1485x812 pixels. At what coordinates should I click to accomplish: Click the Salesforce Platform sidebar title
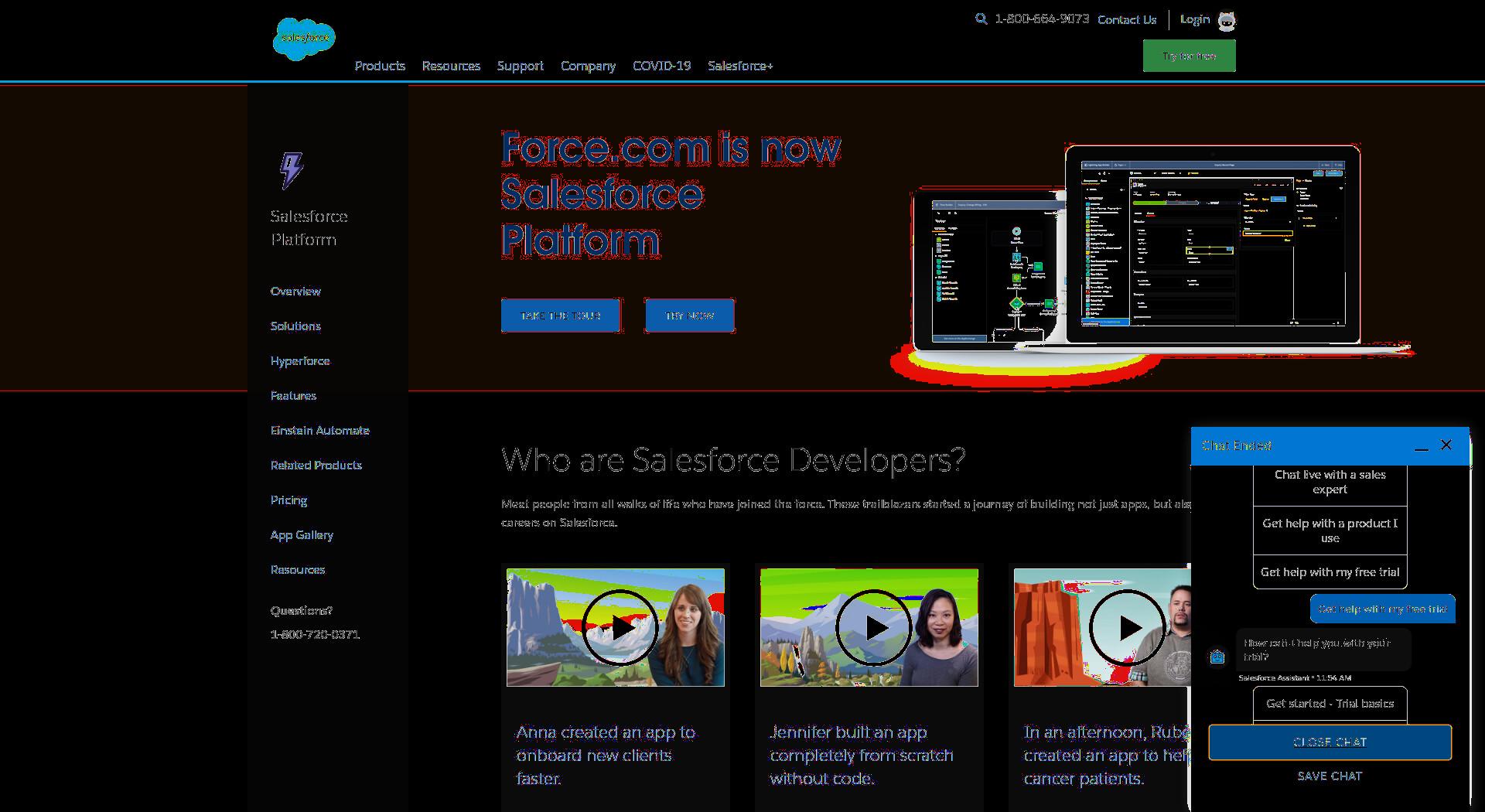click(x=309, y=228)
